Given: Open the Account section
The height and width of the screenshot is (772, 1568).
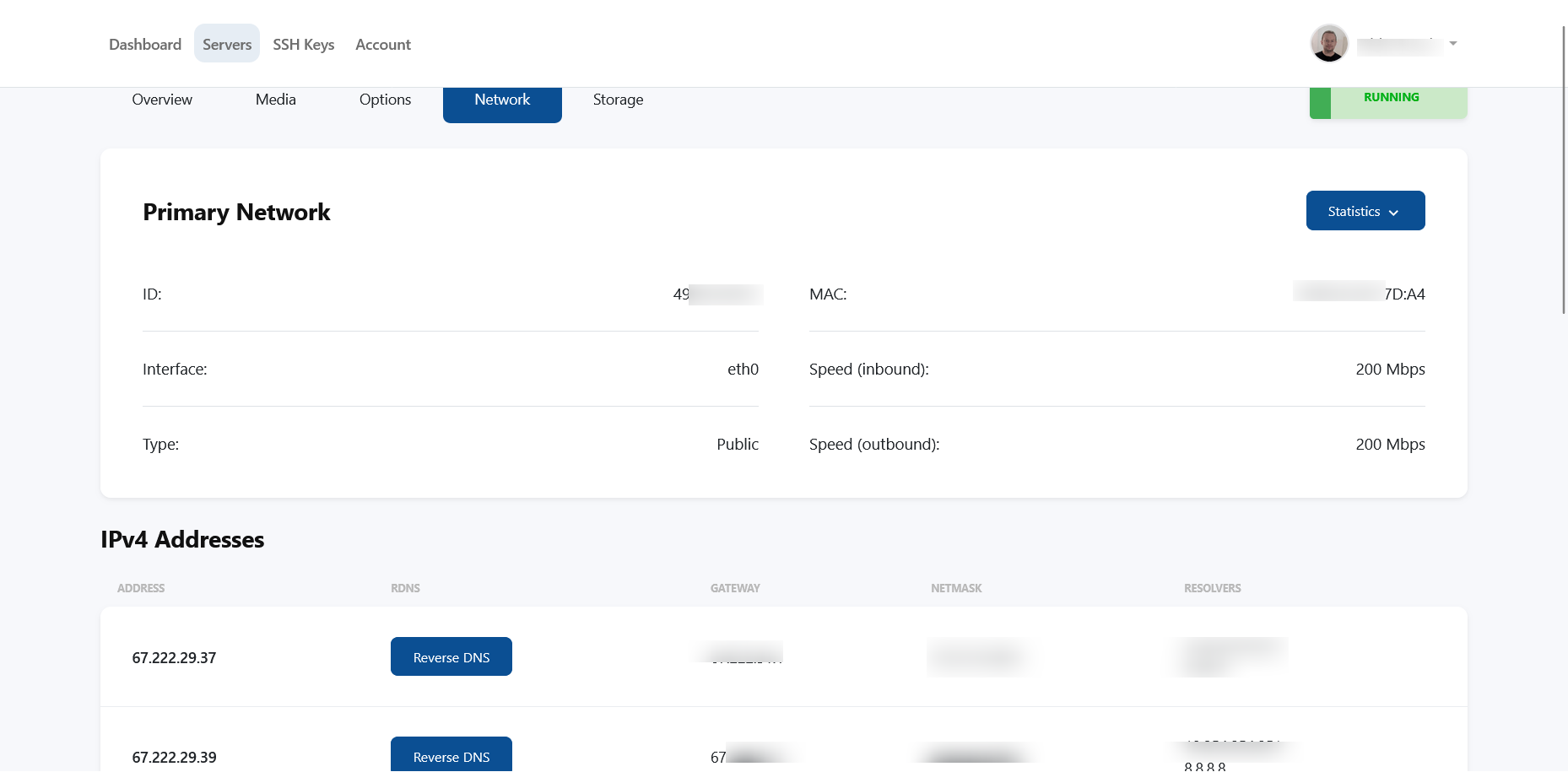Looking at the screenshot, I should pyautogui.click(x=383, y=44).
